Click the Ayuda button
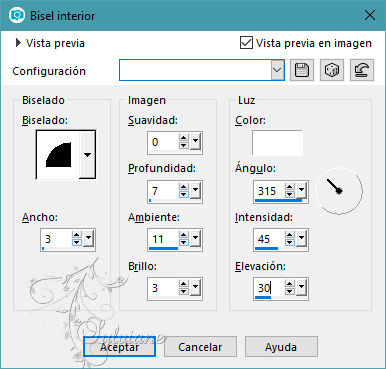Viewport: 386px width, 369px height. click(x=281, y=347)
